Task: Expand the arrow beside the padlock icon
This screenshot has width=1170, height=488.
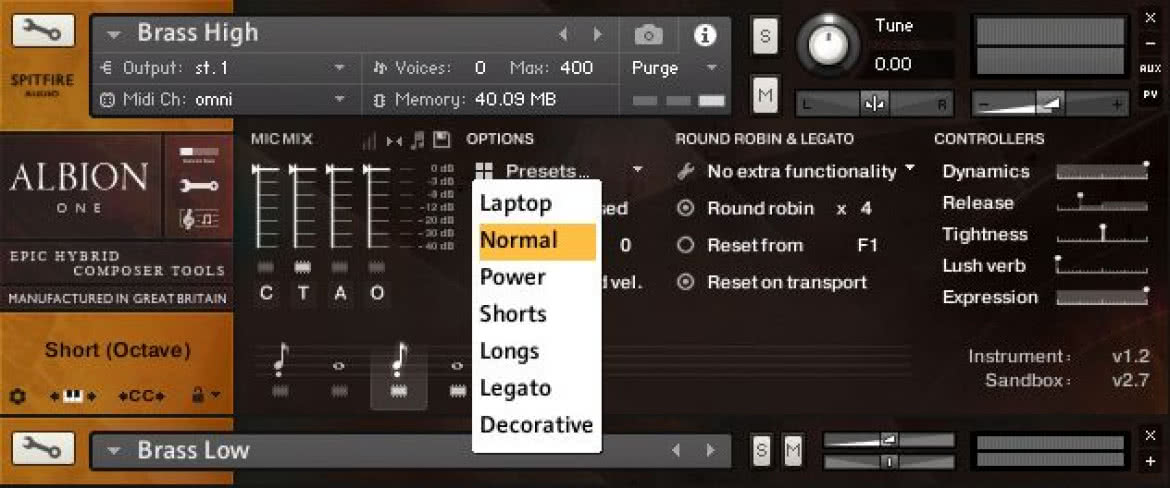Action: pos(216,395)
